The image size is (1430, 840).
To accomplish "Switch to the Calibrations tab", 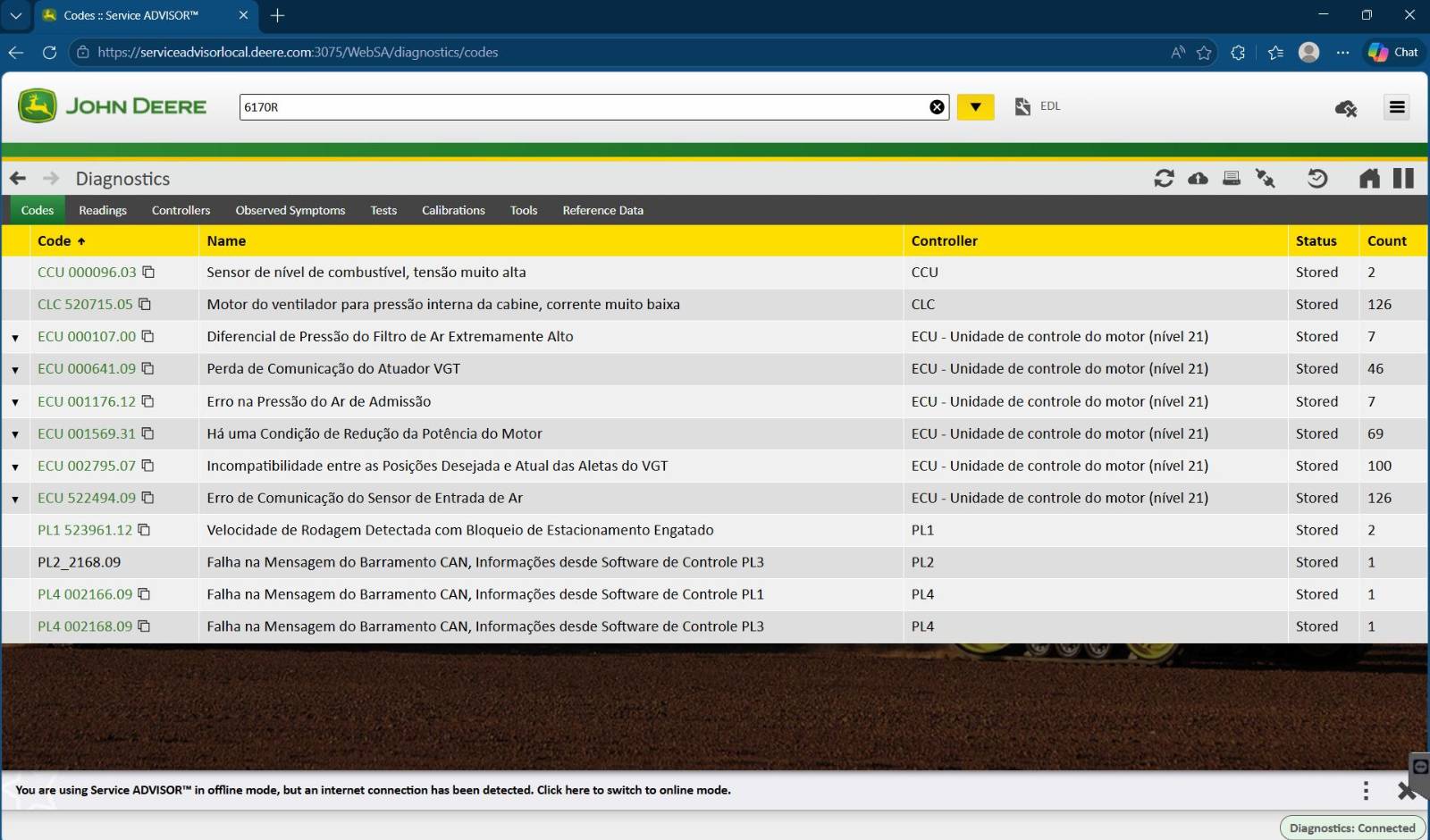I will pos(453,210).
